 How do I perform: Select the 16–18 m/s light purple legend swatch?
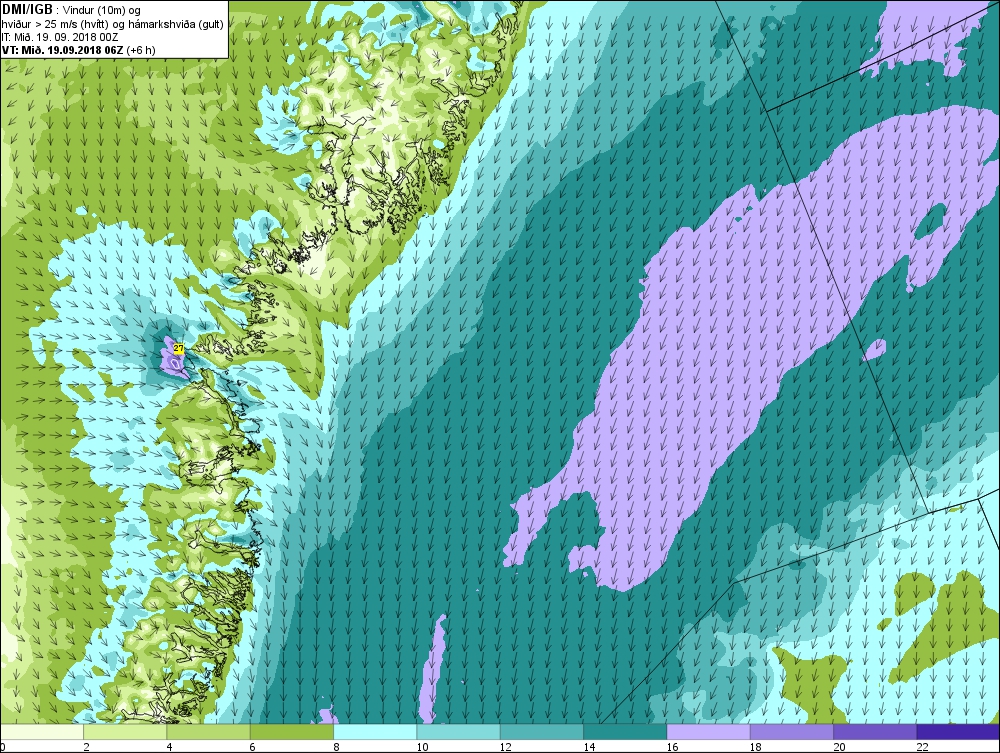(709, 732)
